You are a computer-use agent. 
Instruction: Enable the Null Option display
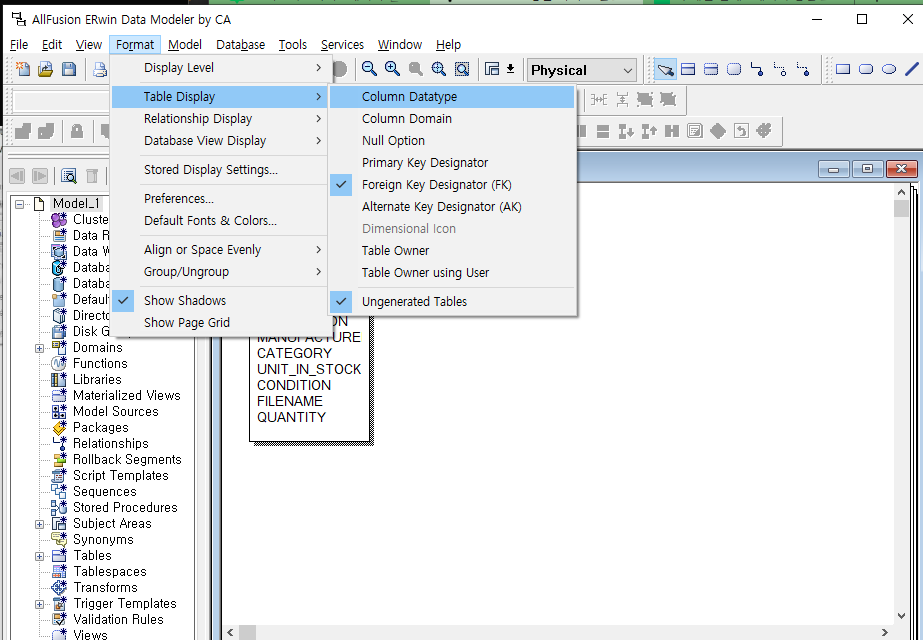click(452, 141)
